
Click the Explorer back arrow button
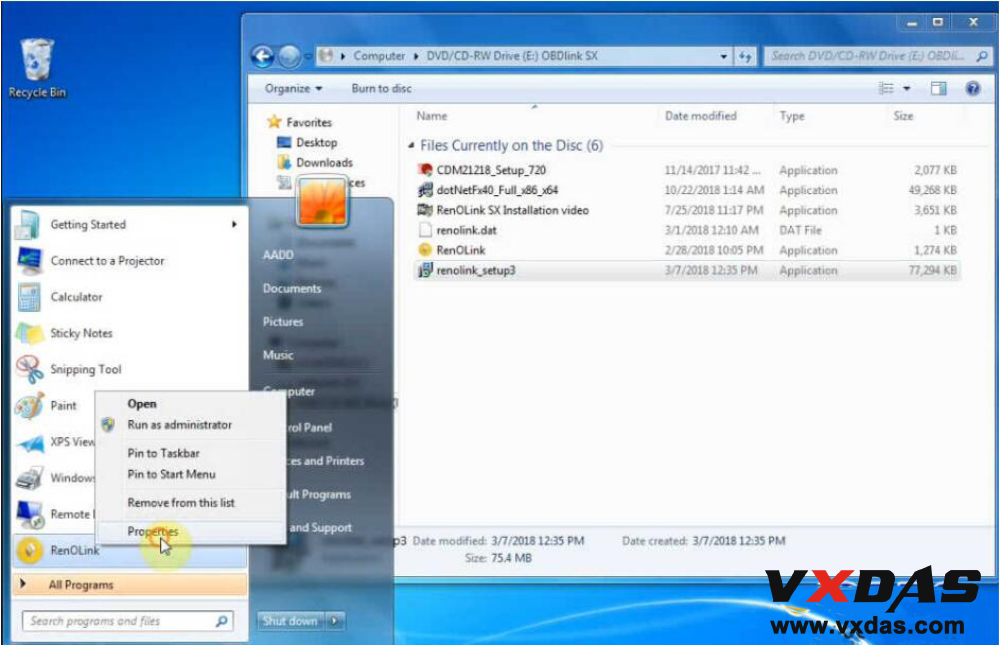pos(263,57)
